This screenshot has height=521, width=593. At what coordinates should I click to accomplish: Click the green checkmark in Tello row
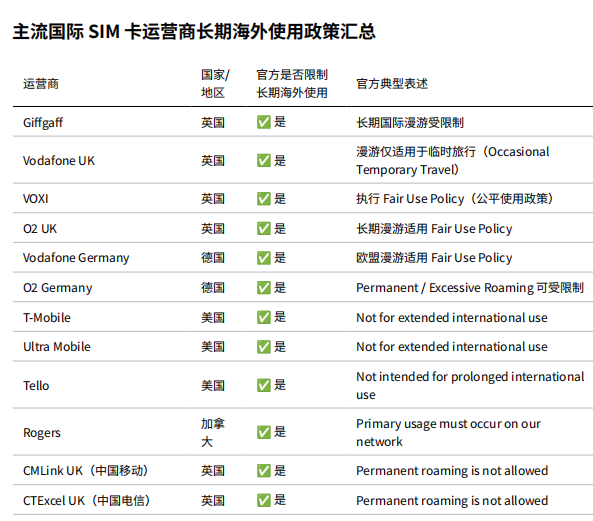click(x=264, y=385)
